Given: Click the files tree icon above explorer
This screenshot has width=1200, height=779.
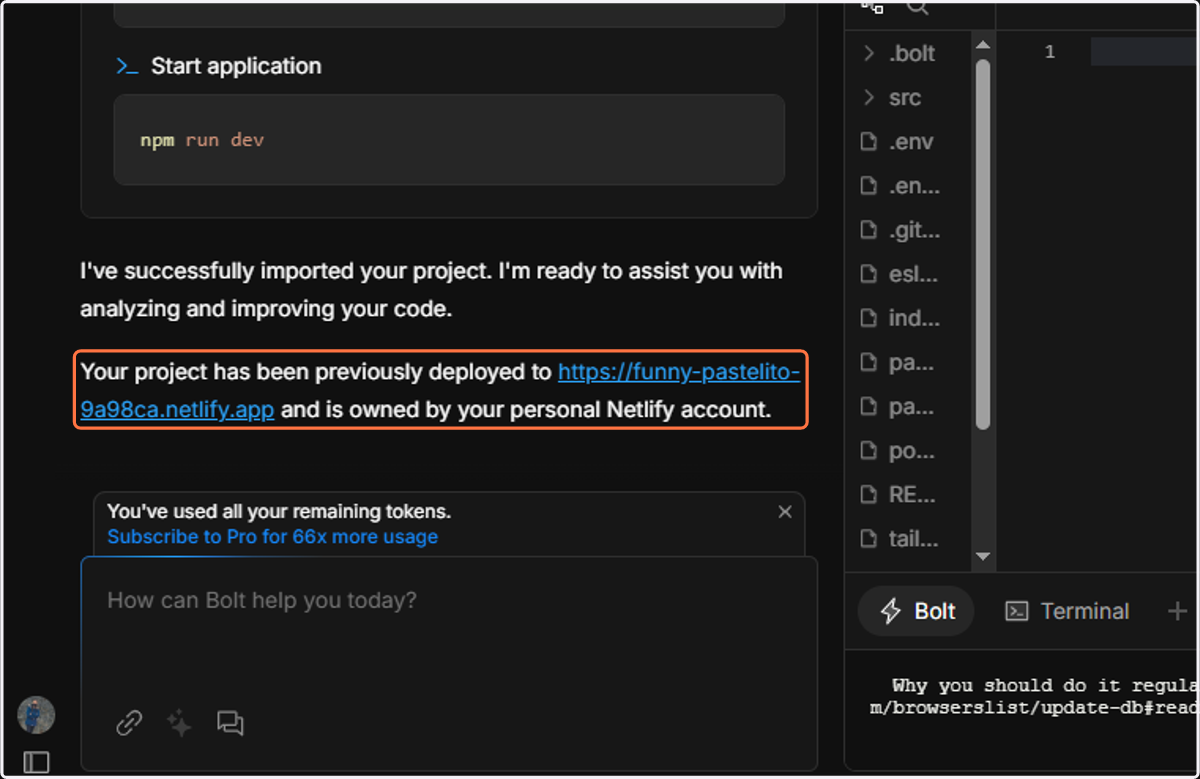Looking at the screenshot, I should coord(872,6).
